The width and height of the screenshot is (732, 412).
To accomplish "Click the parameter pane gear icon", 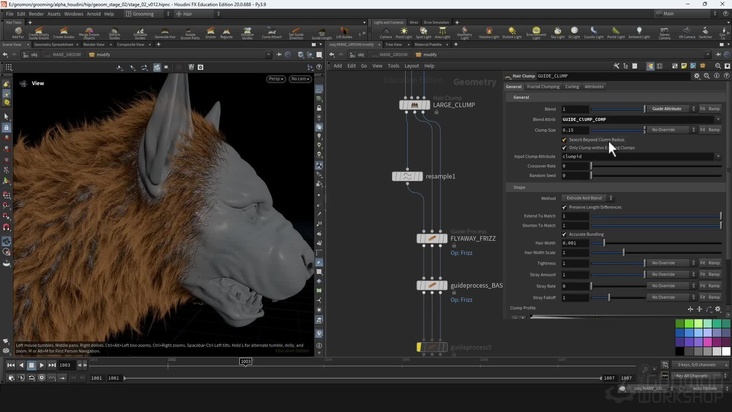I will [697, 76].
